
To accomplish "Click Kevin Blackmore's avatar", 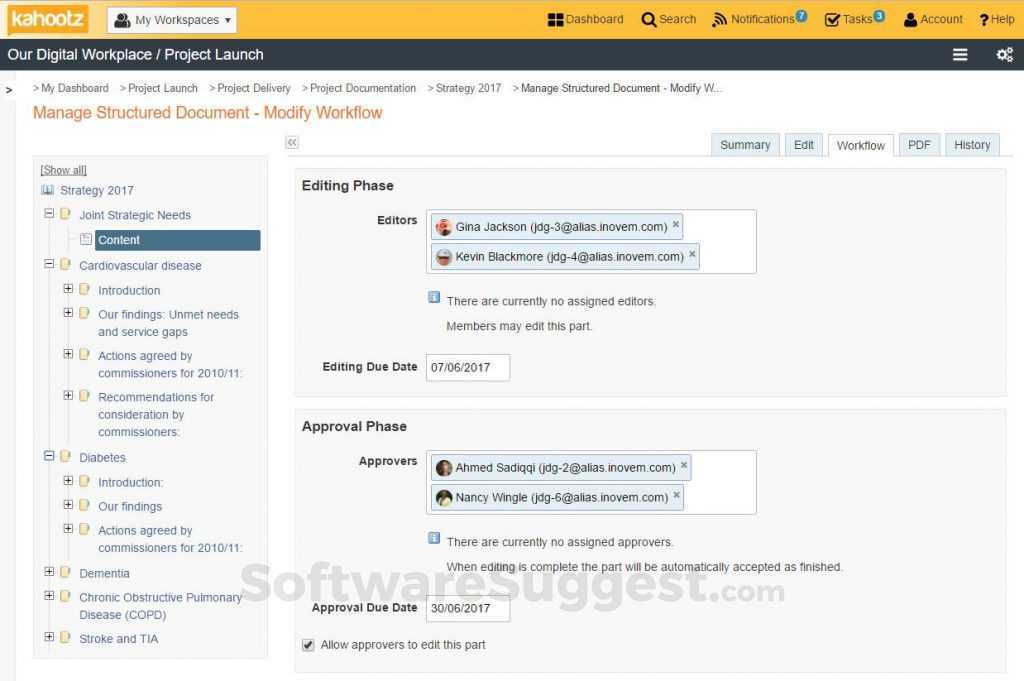I will pyautogui.click(x=444, y=257).
